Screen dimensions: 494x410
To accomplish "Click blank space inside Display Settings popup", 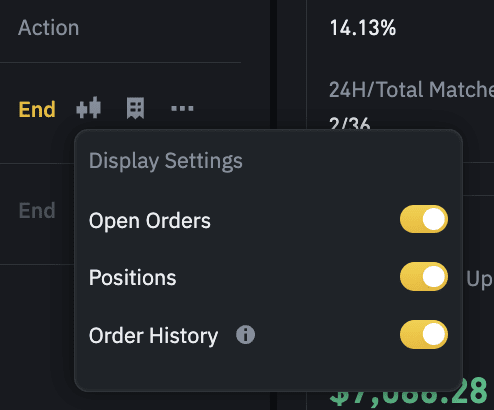I will click(267, 370).
